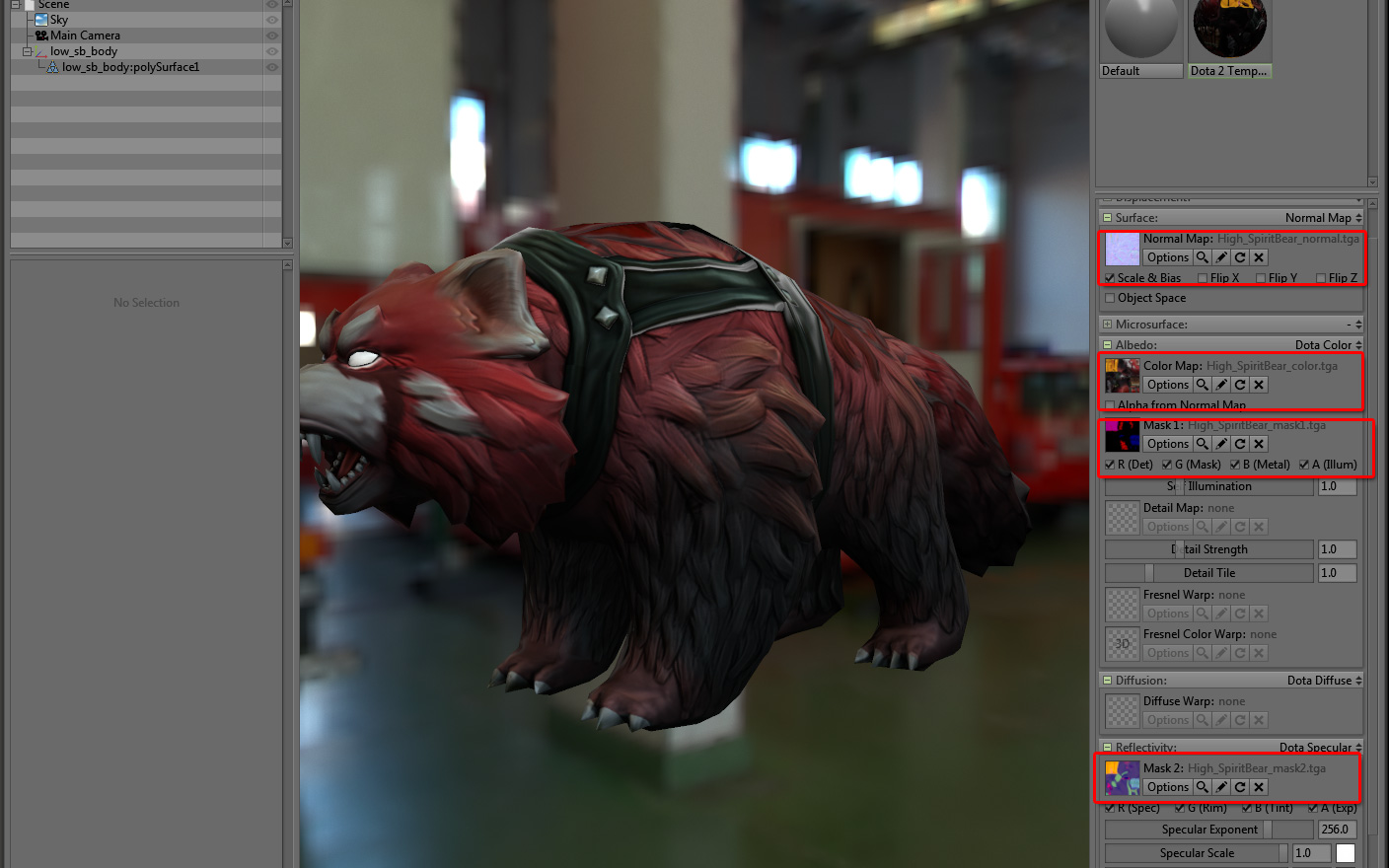Screen dimensions: 1389x868
Task: Open the Surface Normal Map dropdown
Action: point(1323,218)
